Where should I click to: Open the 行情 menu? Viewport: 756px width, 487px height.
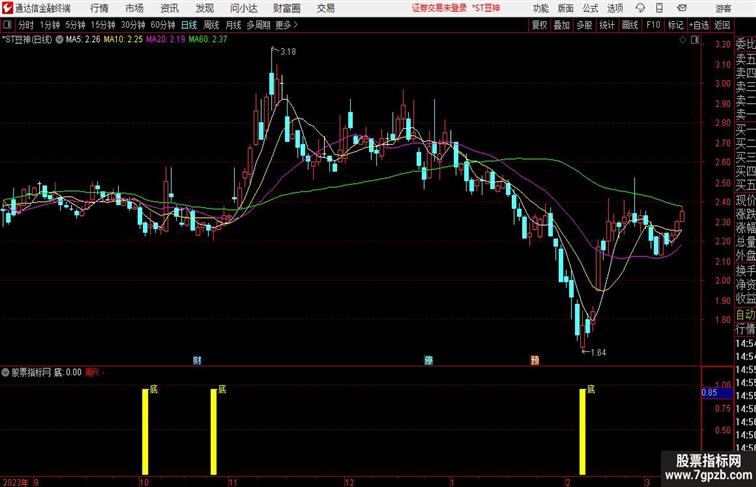coord(99,8)
